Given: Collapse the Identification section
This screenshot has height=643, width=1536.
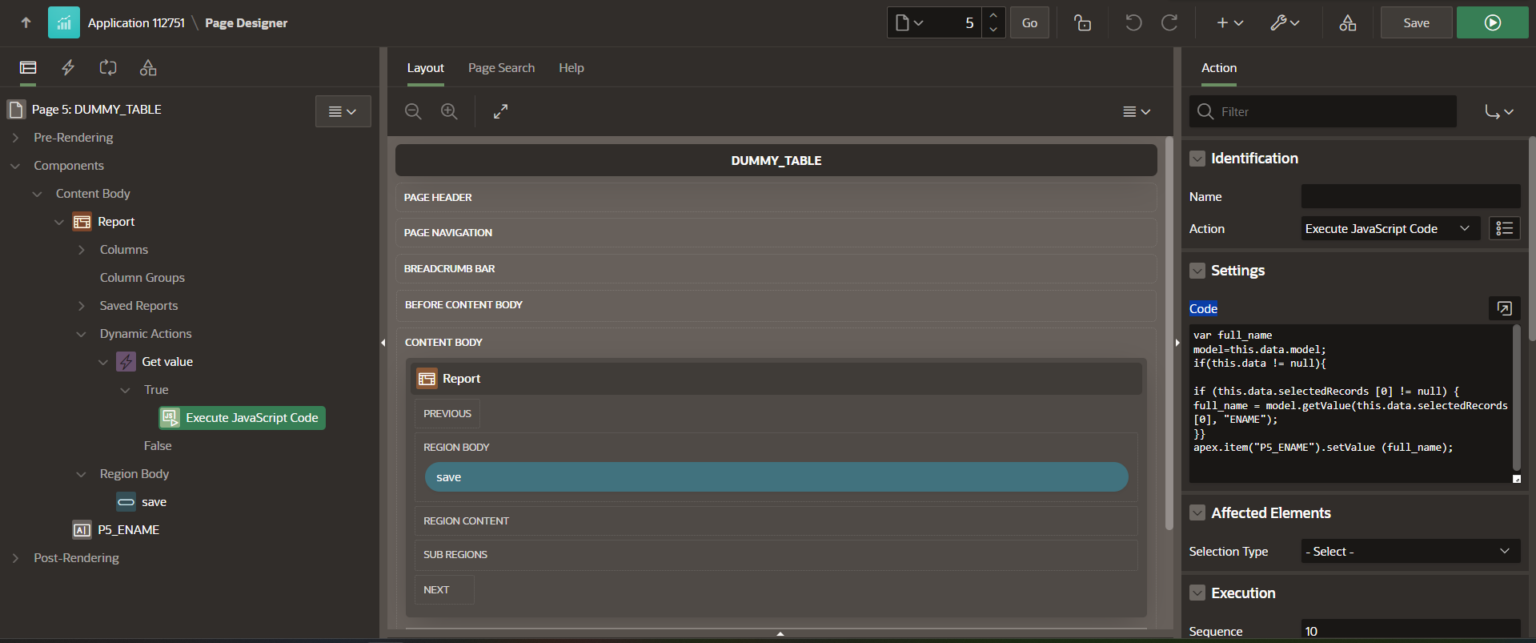Looking at the screenshot, I should (1197, 159).
